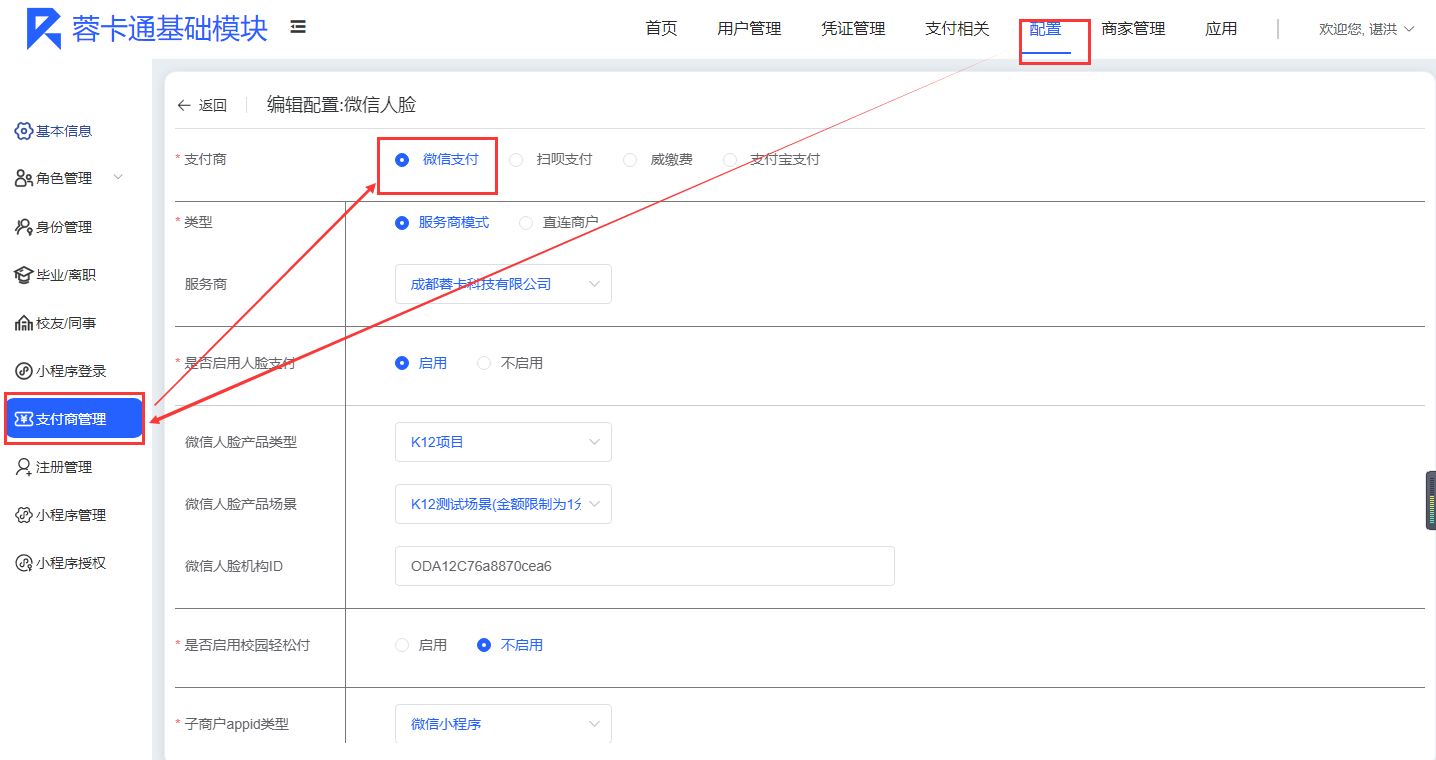Image resolution: width=1436 pixels, height=760 pixels.
Task: Click the 校友/同事 sidebar icon
Action: click(x=24, y=323)
